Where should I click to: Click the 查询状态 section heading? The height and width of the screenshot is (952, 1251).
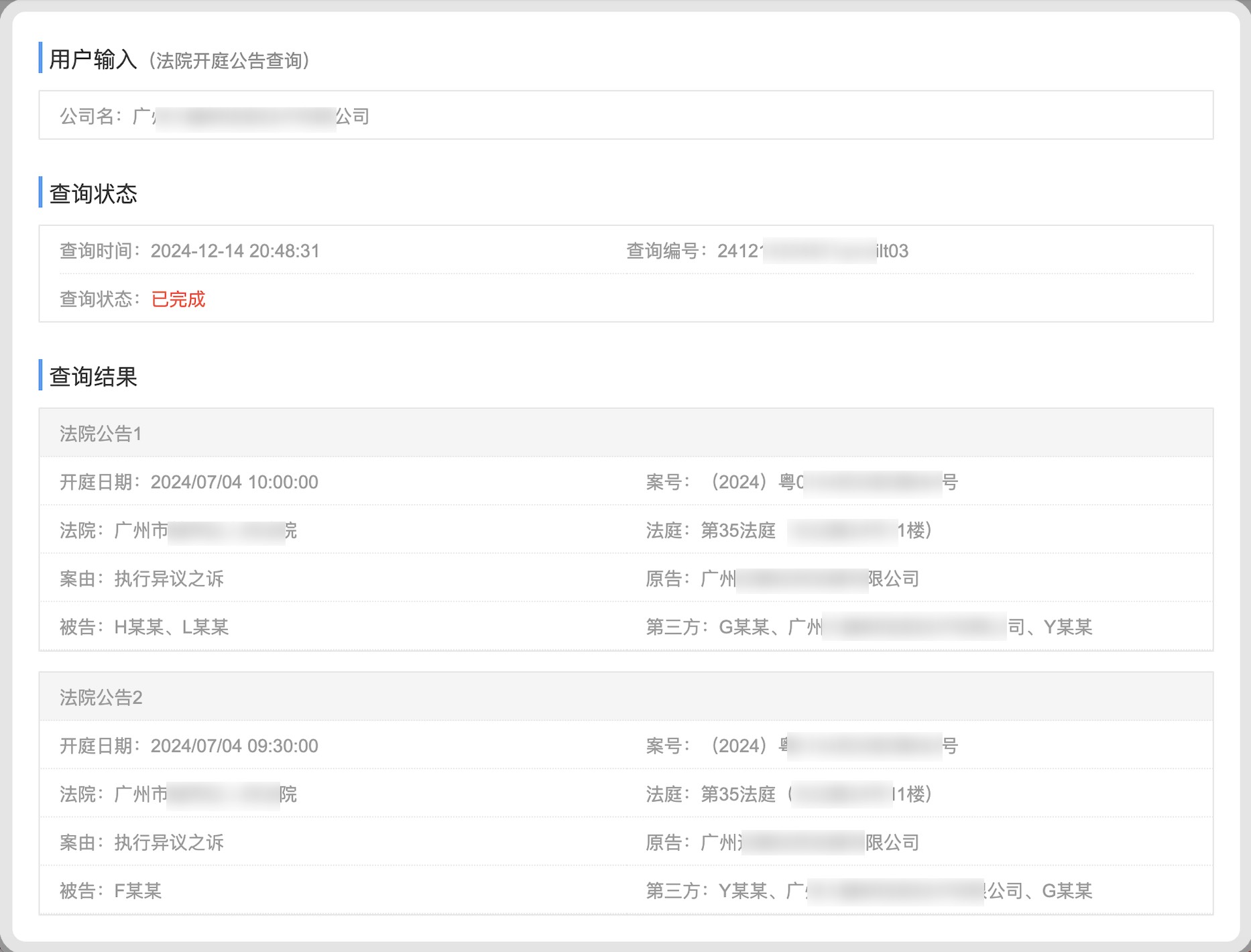coord(93,194)
